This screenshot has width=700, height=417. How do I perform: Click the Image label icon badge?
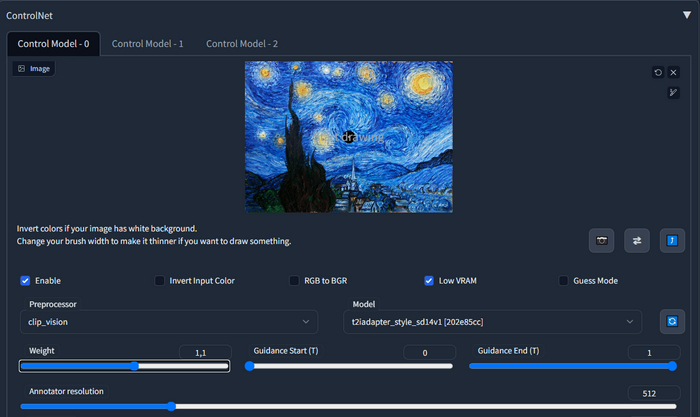[x=33, y=69]
